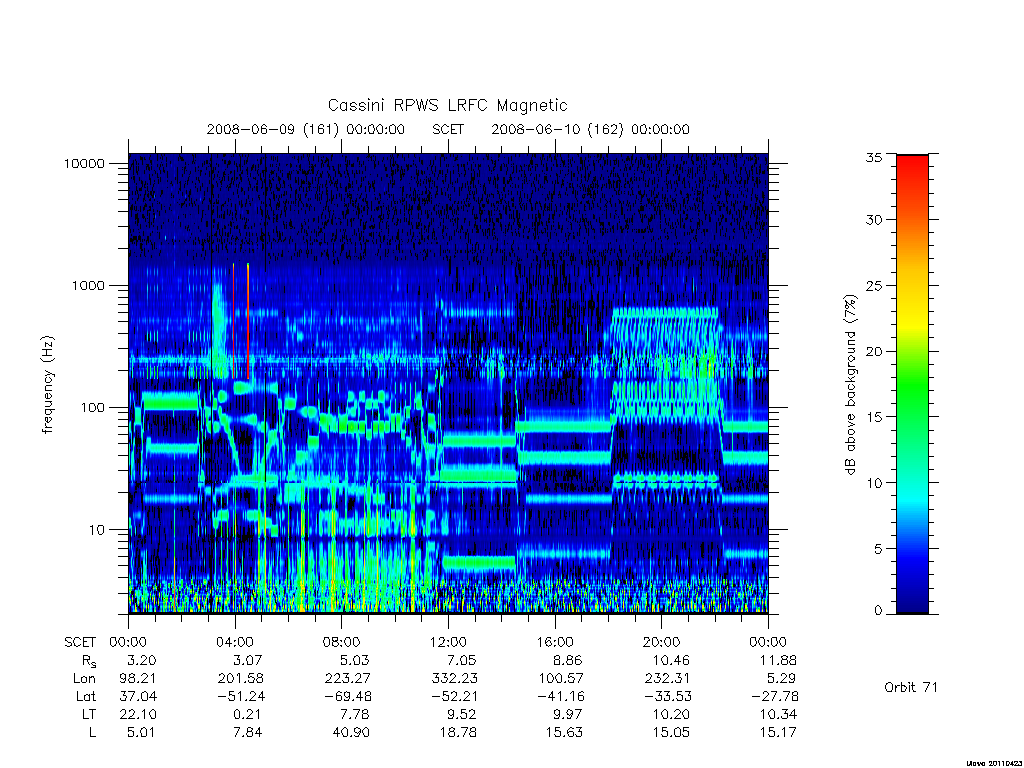Image resolution: width=1024 pixels, height=768 pixels.
Task: Click the color bar tick label 5
Action: (x=878, y=549)
